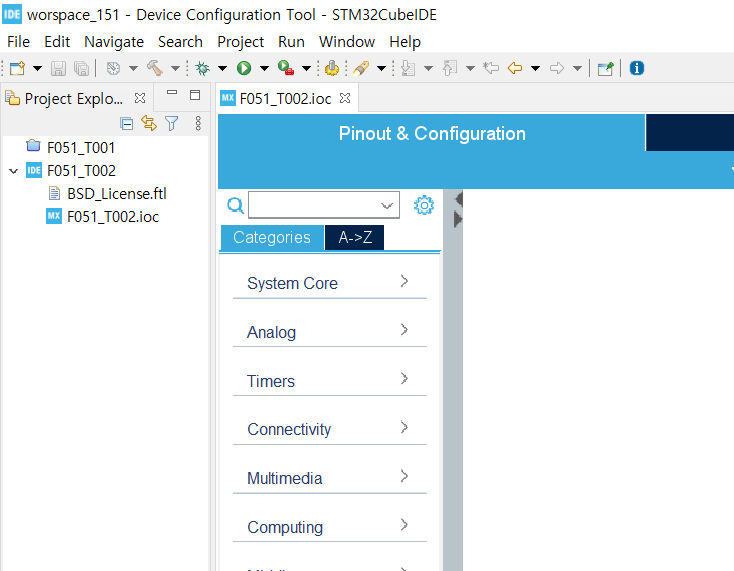Expand the Timers category

pos(330,380)
